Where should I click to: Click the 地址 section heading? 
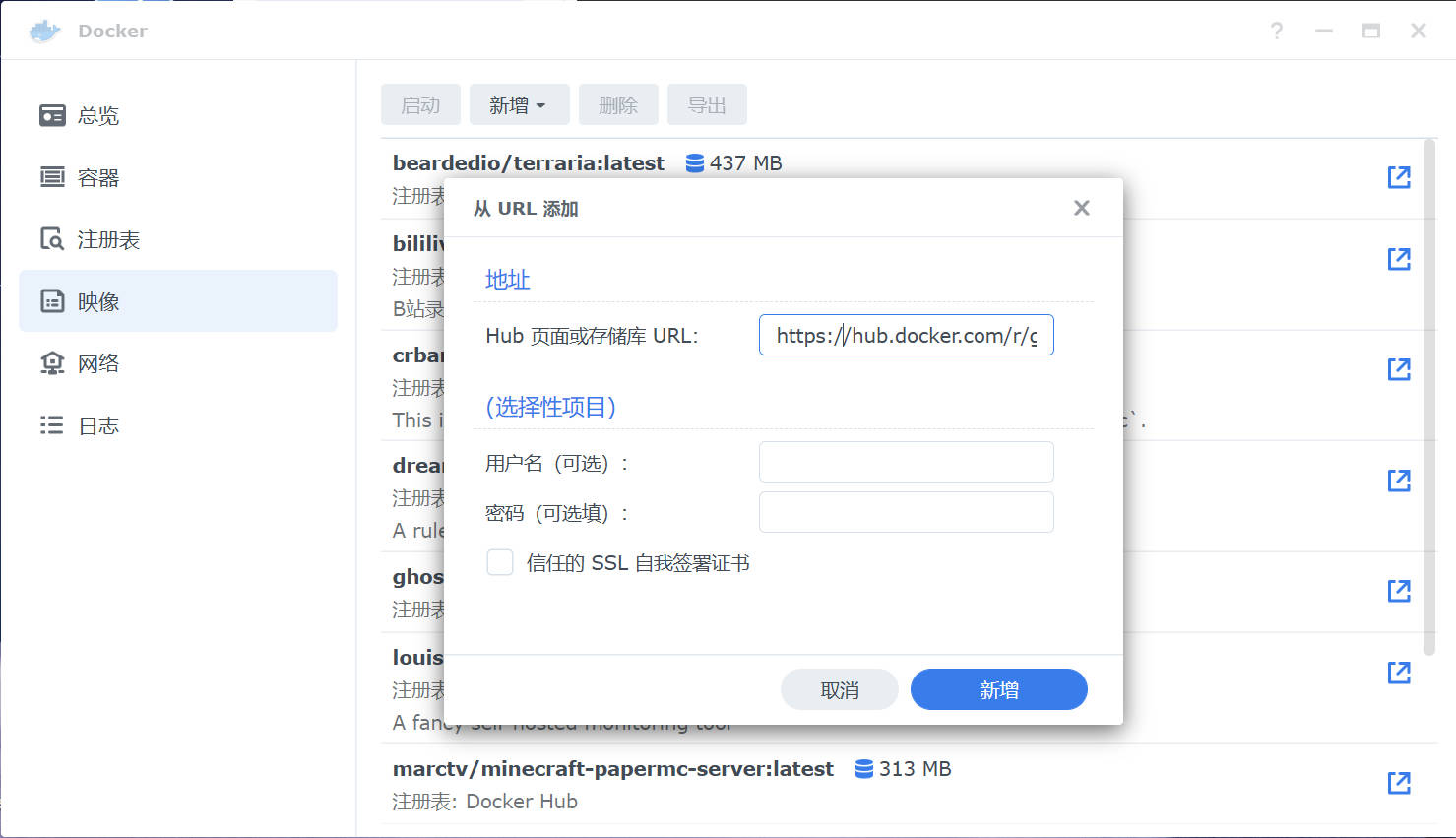[x=508, y=280]
